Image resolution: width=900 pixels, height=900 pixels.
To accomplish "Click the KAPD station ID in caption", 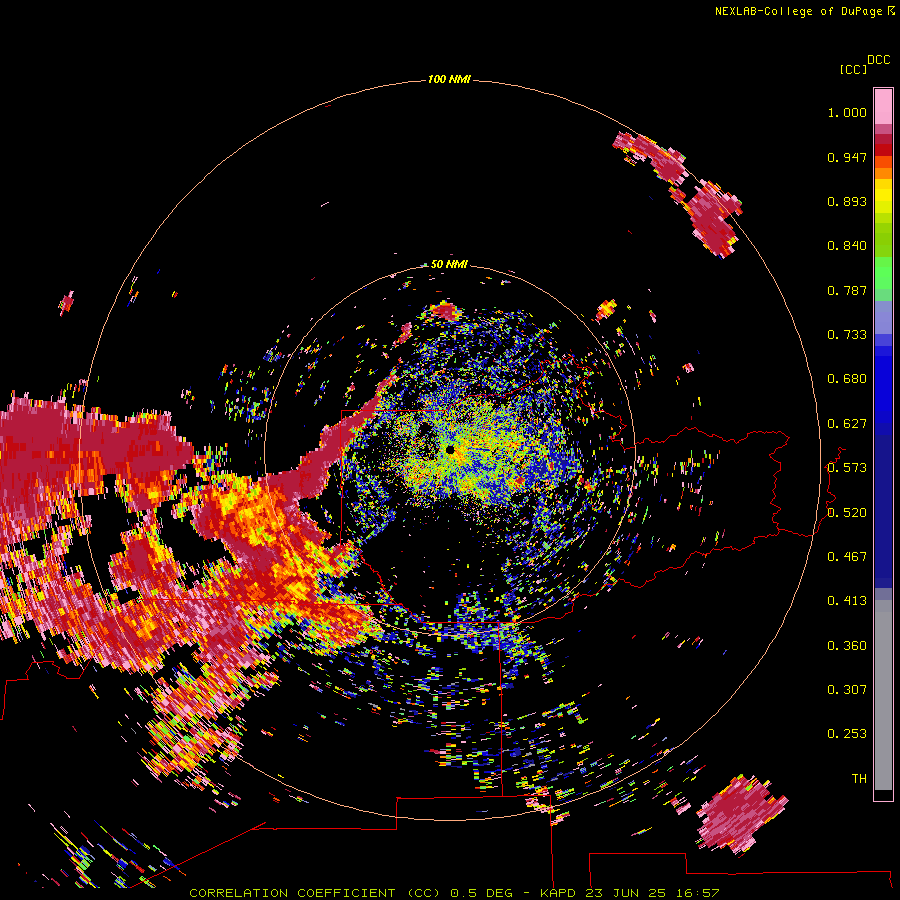I will point(560,893).
